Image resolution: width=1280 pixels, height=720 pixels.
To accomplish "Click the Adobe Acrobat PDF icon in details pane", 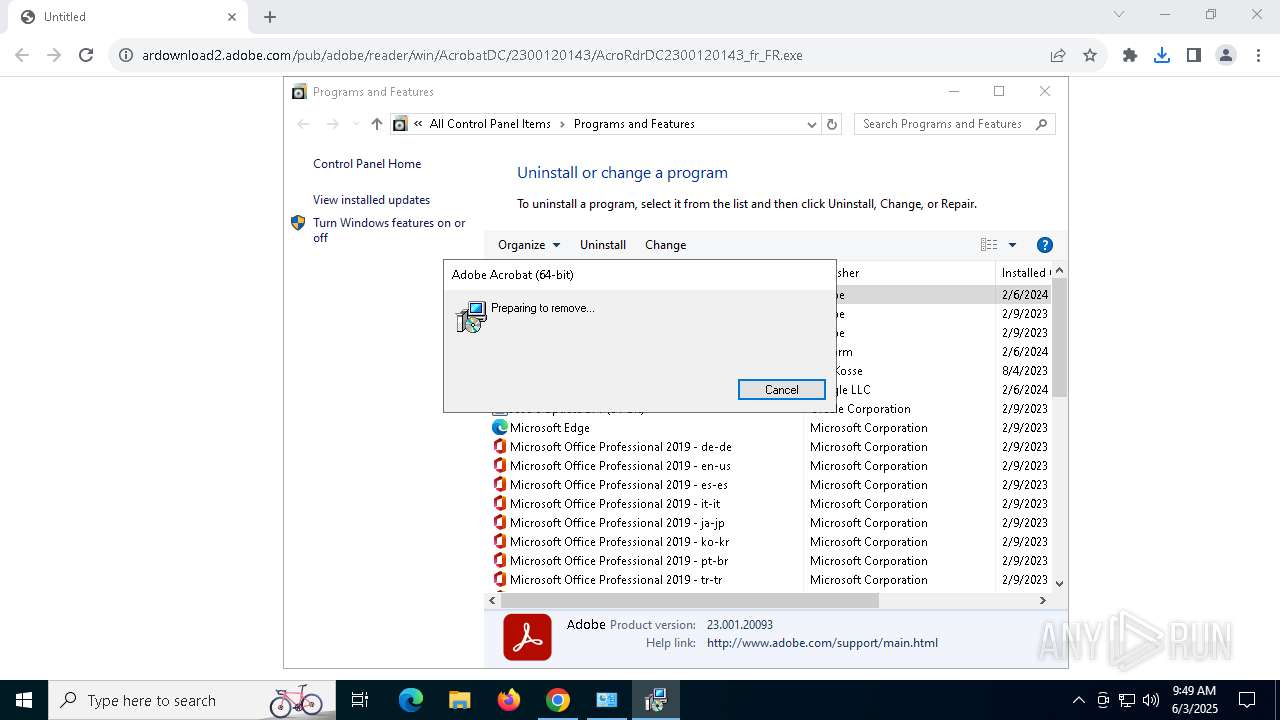I will [527, 637].
